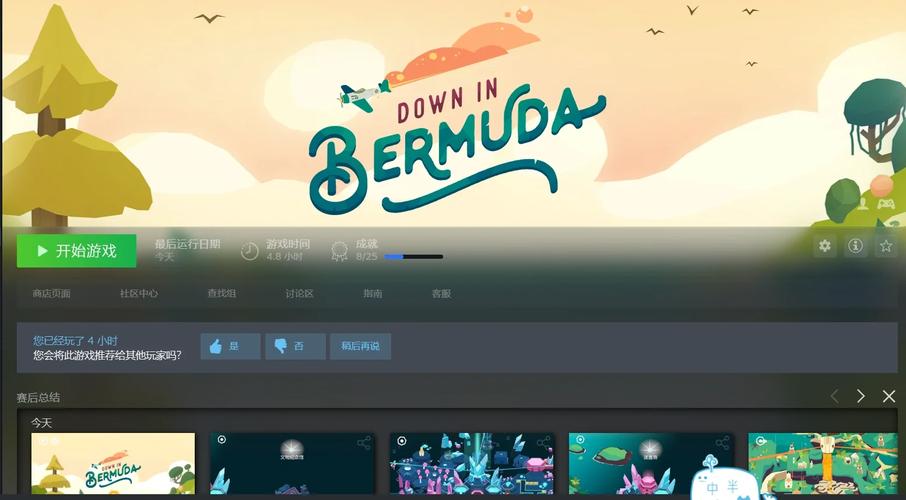The image size is (906, 500).
Task: Choose thumbs-down 否 to not recommend
Action: [295, 346]
